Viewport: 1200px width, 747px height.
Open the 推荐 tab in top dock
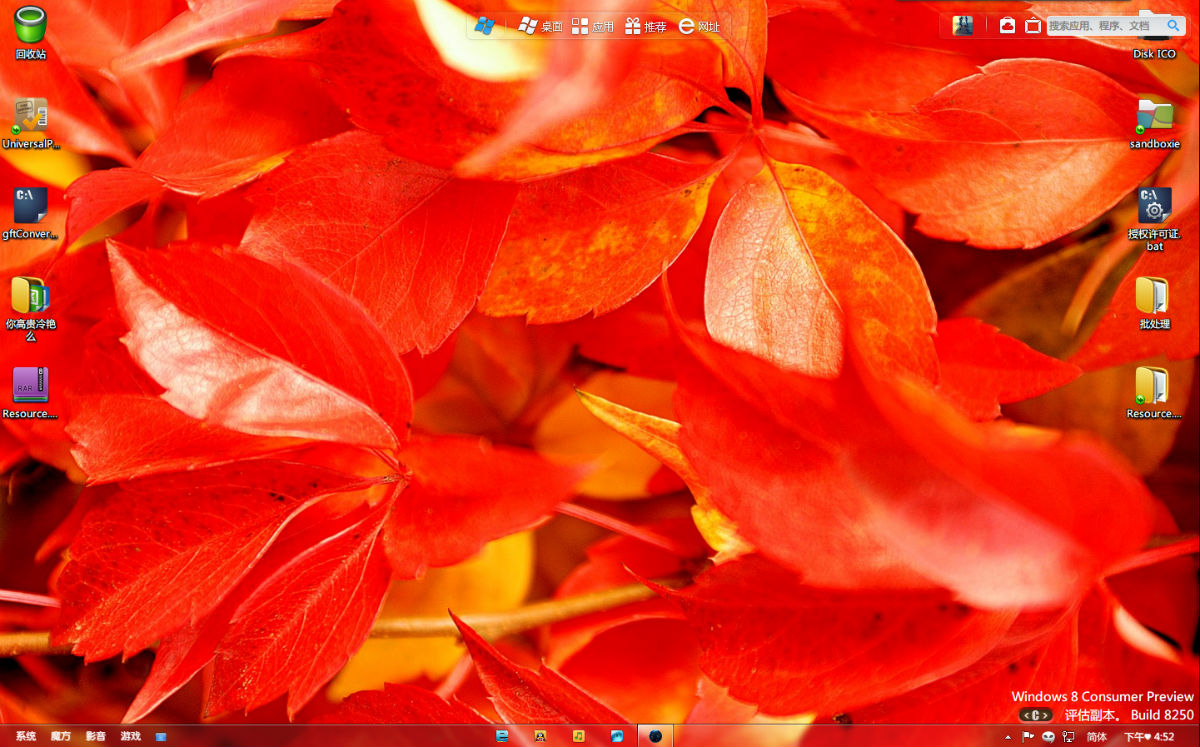pyautogui.click(x=645, y=26)
